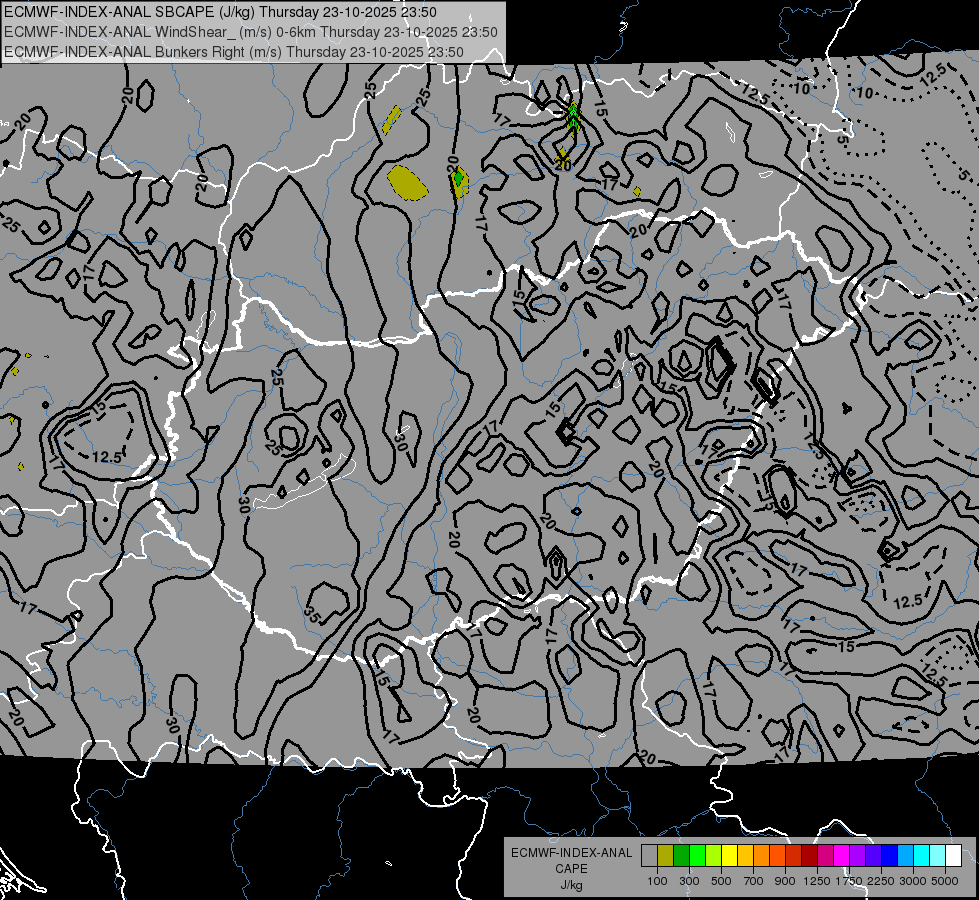Select the bright magenta legend swatch
This screenshot has height=900, width=979.
[x=841, y=856]
